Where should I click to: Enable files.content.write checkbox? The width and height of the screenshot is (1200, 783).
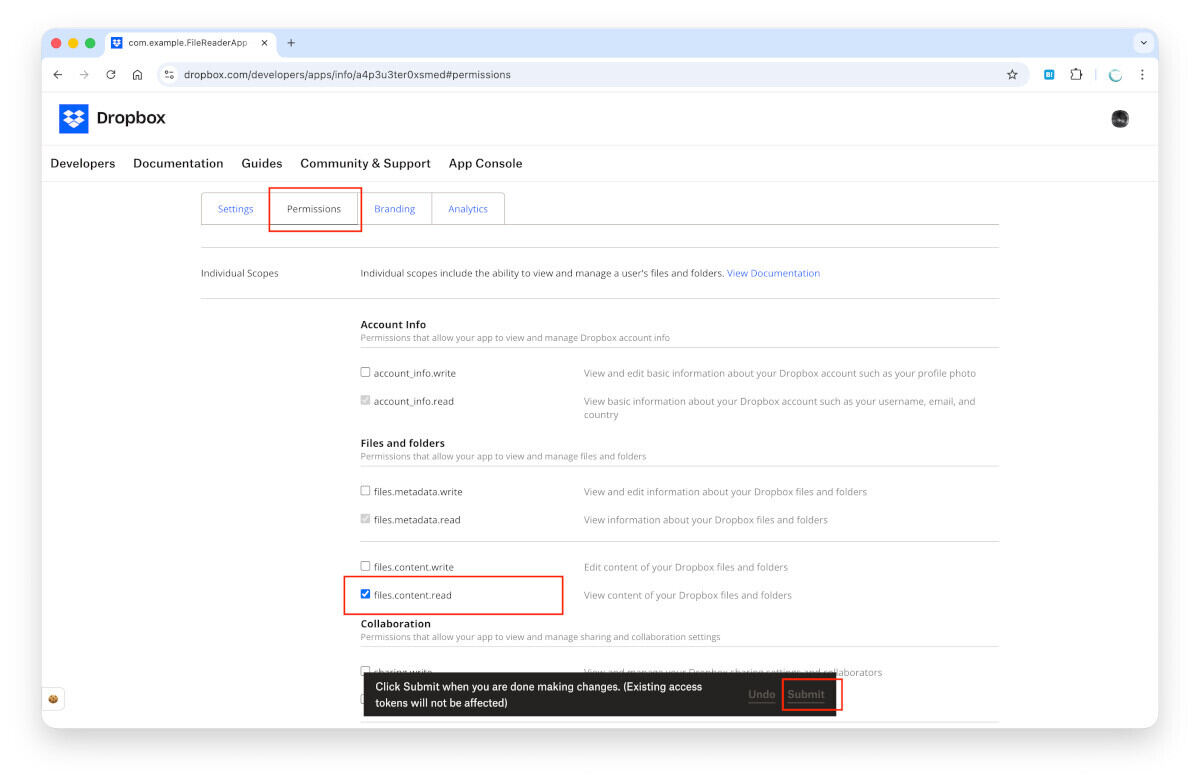365,566
